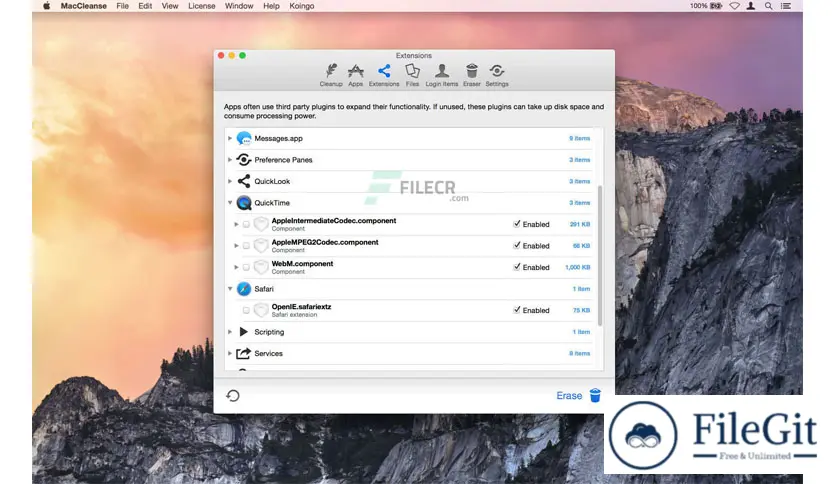Click the OpenIE.safariextz extension icon
This screenshot has width=836, height=484.
(261, 310)
